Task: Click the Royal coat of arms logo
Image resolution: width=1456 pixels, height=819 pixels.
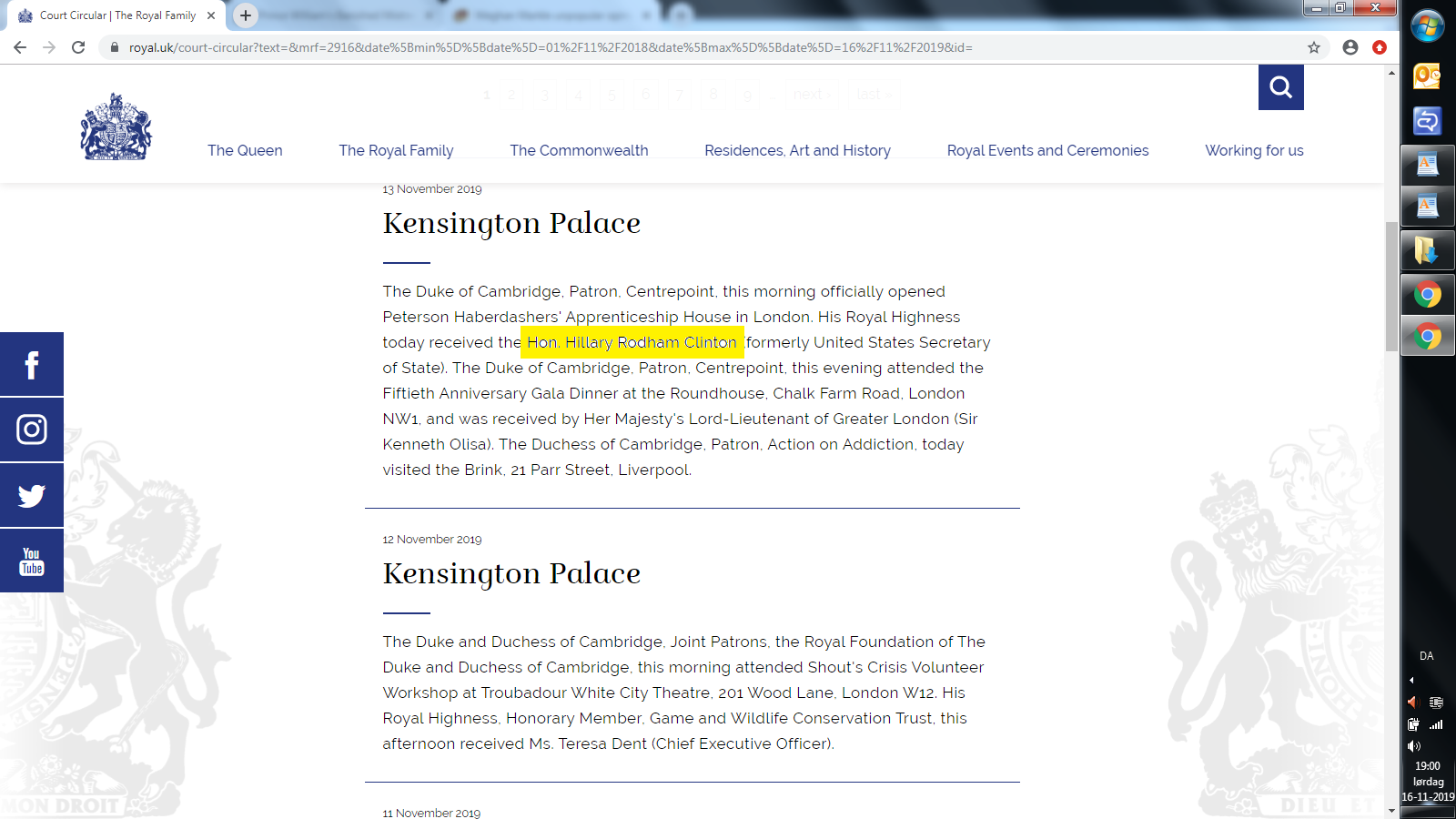Action: point(116,126)
